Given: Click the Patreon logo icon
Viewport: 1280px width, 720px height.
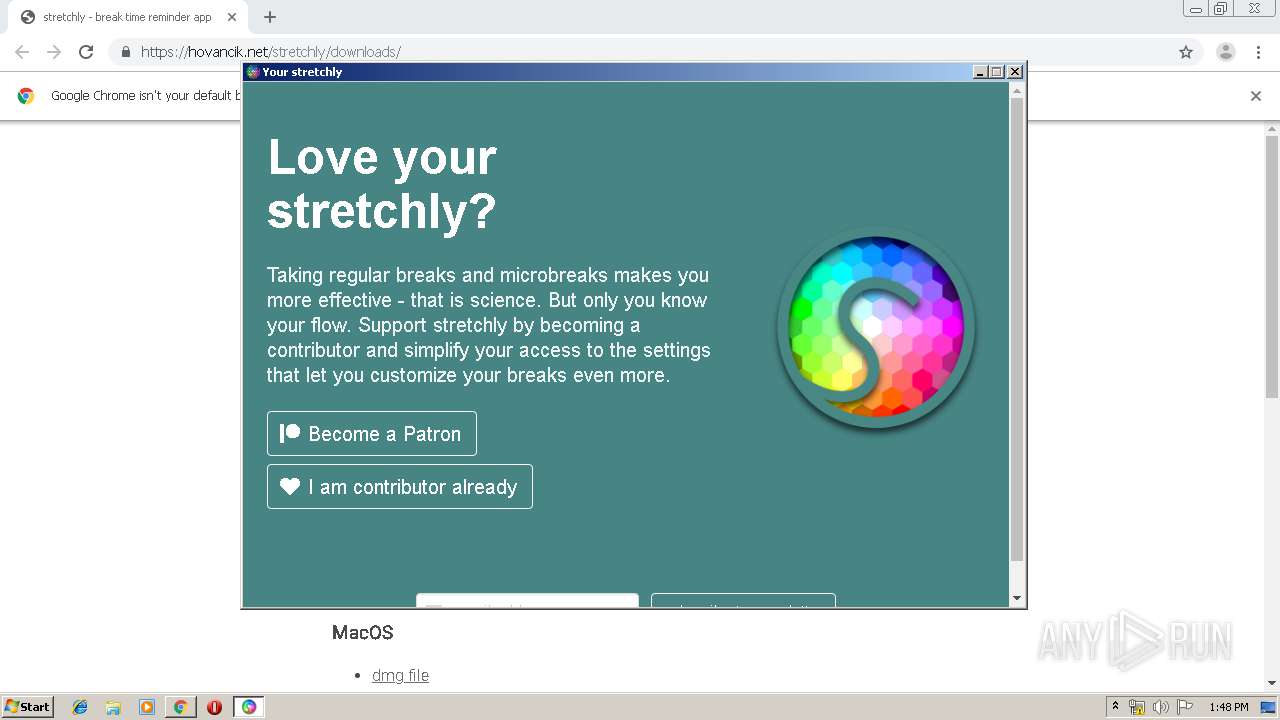Looking at the screenshot, I should click(290, 433).
